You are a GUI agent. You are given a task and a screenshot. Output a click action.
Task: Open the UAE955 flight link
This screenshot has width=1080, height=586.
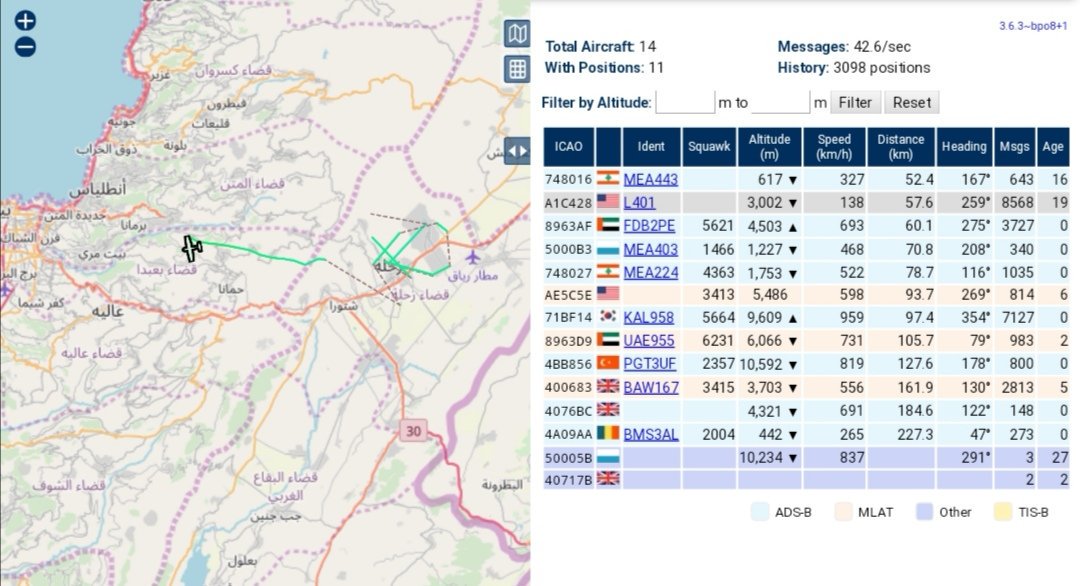(x=649, y=341)
